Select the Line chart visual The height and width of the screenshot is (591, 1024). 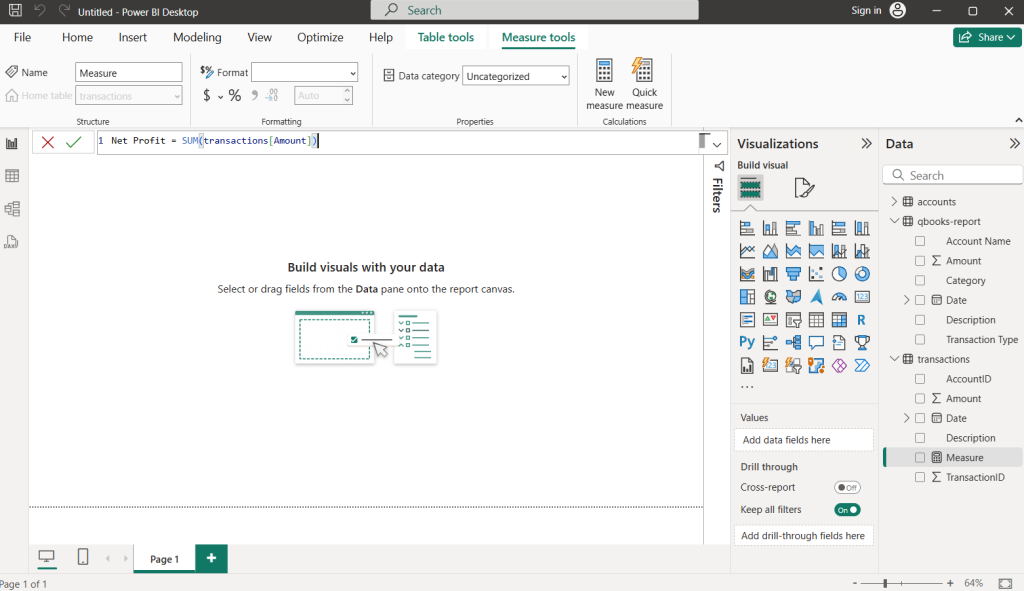click(x=747, y=251)
